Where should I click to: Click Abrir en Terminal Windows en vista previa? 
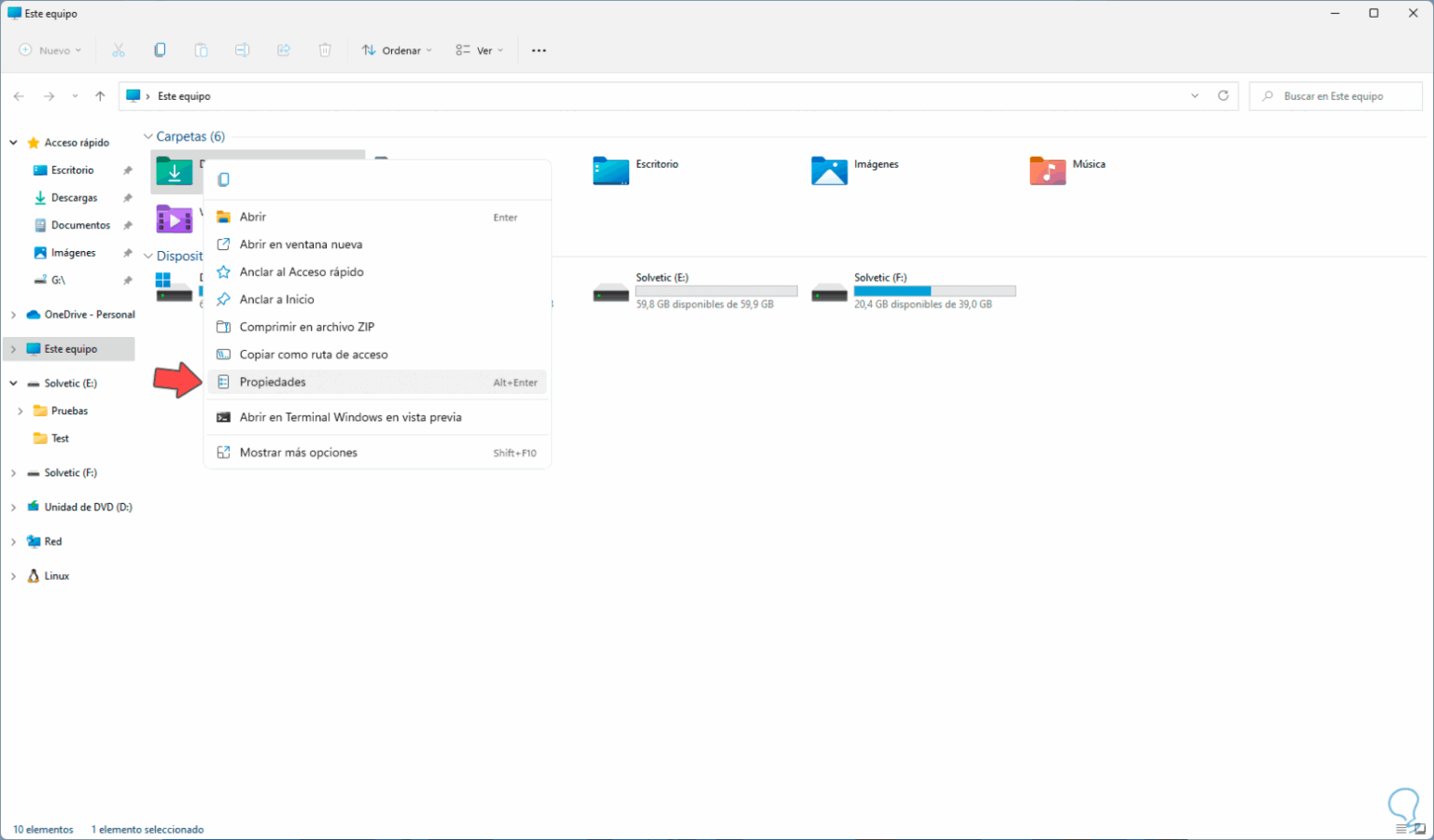click(x=351, y=417)
